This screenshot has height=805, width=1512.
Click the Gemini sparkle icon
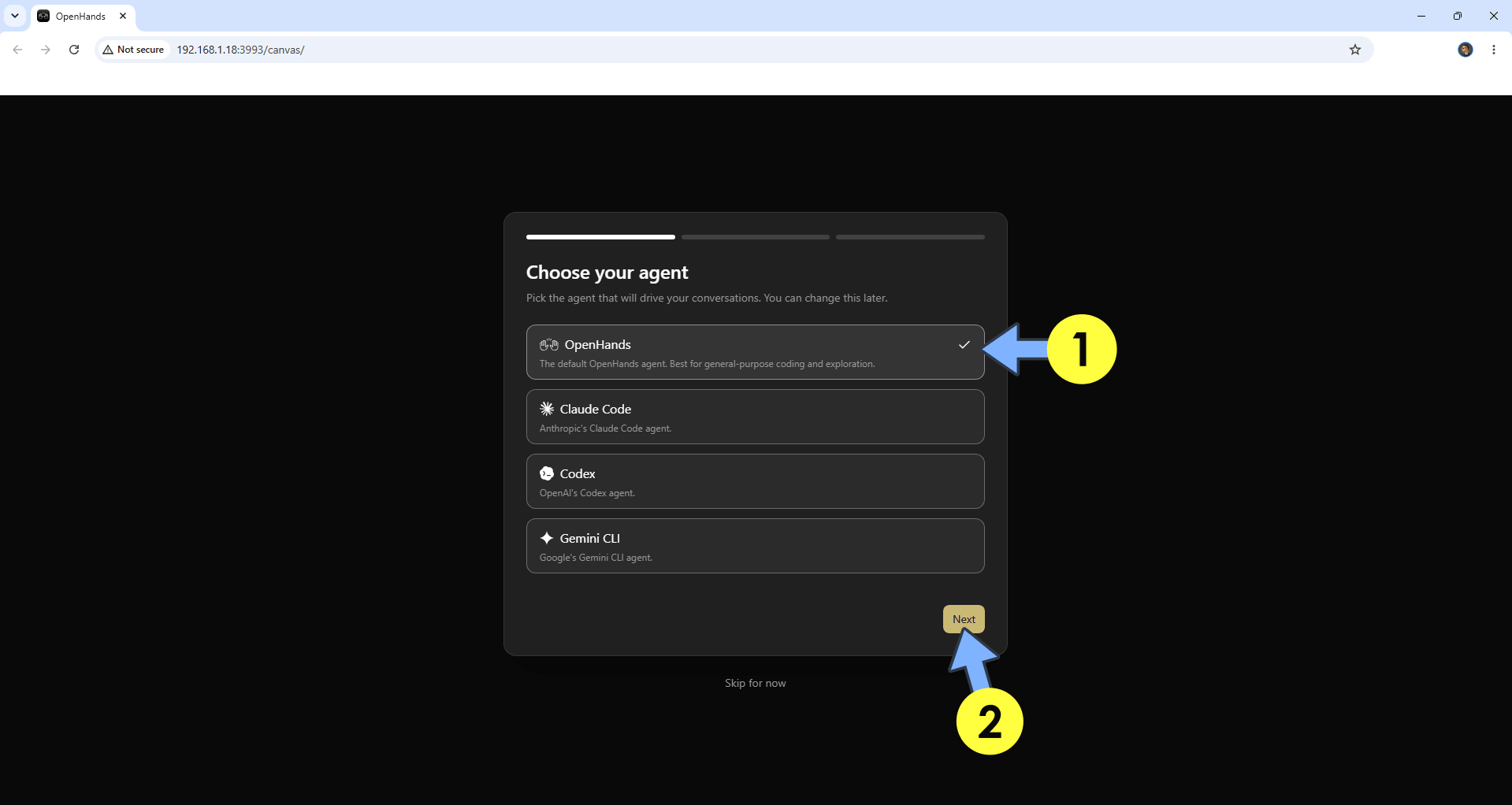coord(547,538)
